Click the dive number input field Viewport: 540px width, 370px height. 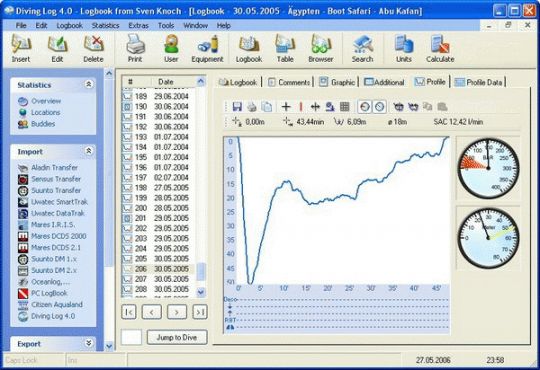pos(132,337)
